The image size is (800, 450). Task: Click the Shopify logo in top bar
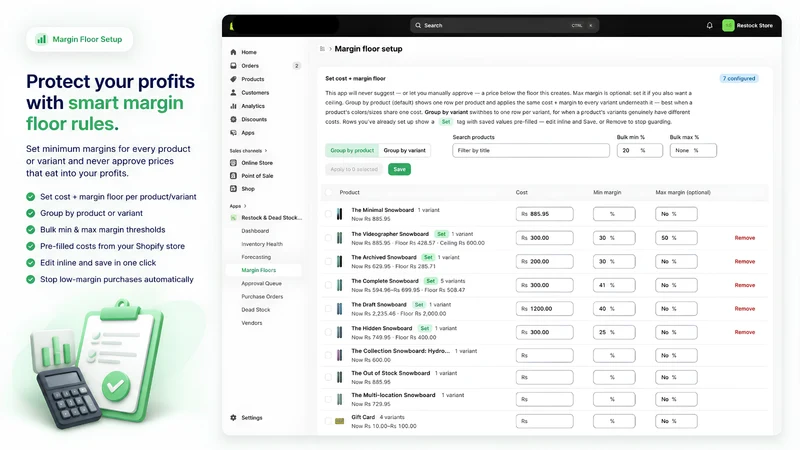click(x=232, y=26)
